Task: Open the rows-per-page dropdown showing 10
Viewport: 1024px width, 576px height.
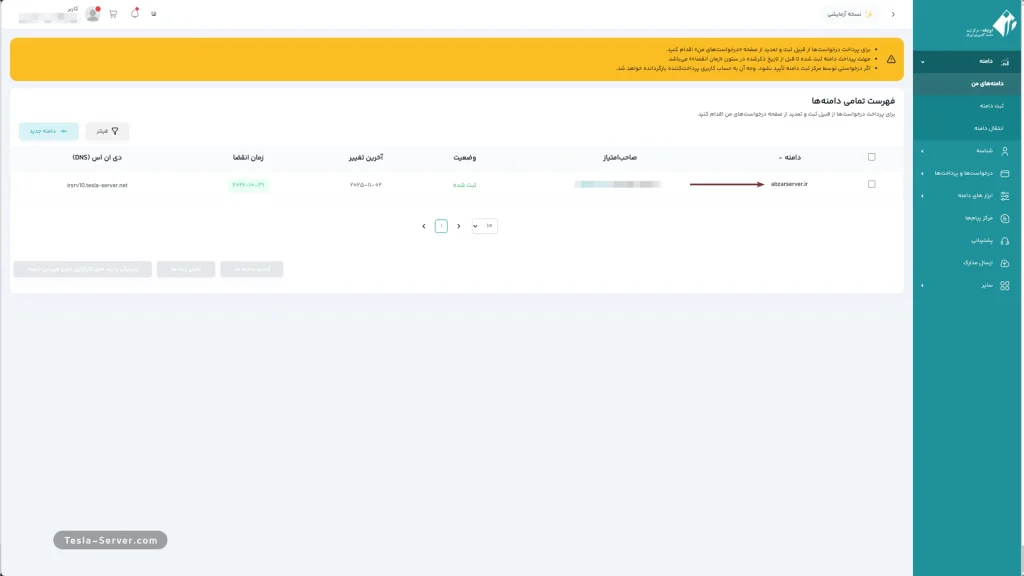Action: tap(484, 226)
